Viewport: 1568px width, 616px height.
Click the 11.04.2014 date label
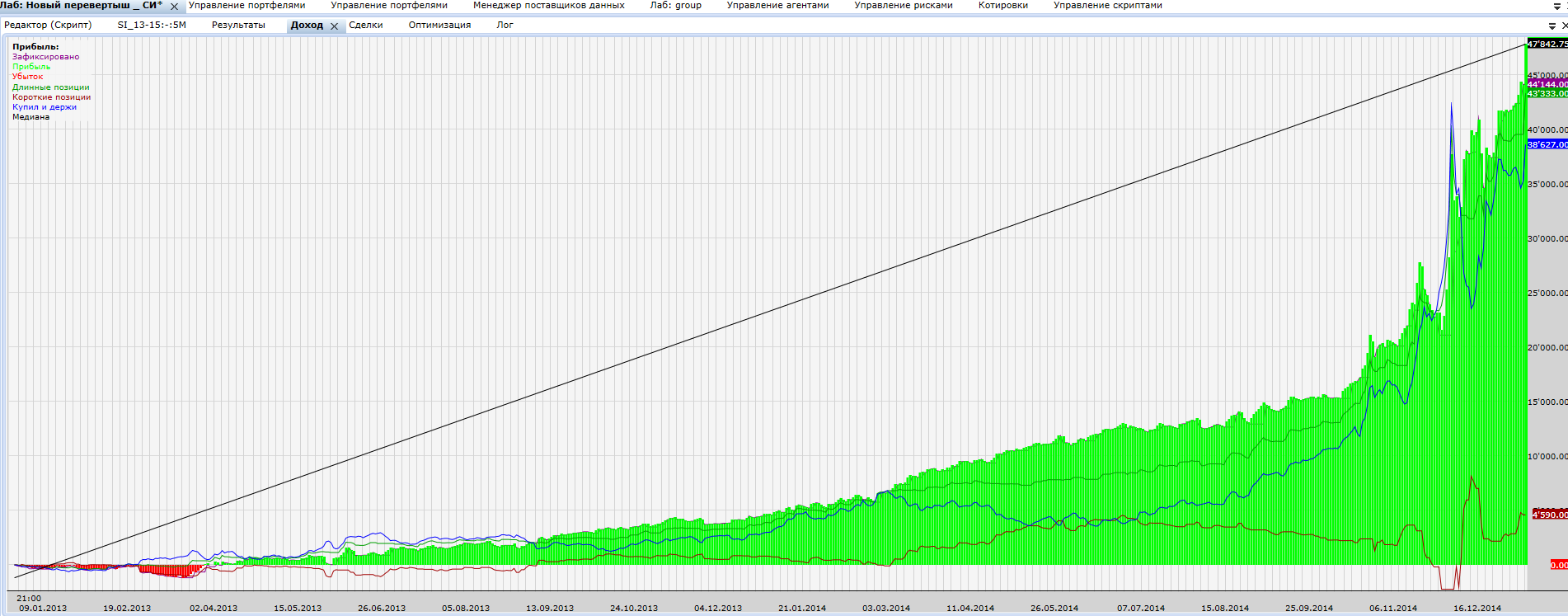[x=970, y=609]
